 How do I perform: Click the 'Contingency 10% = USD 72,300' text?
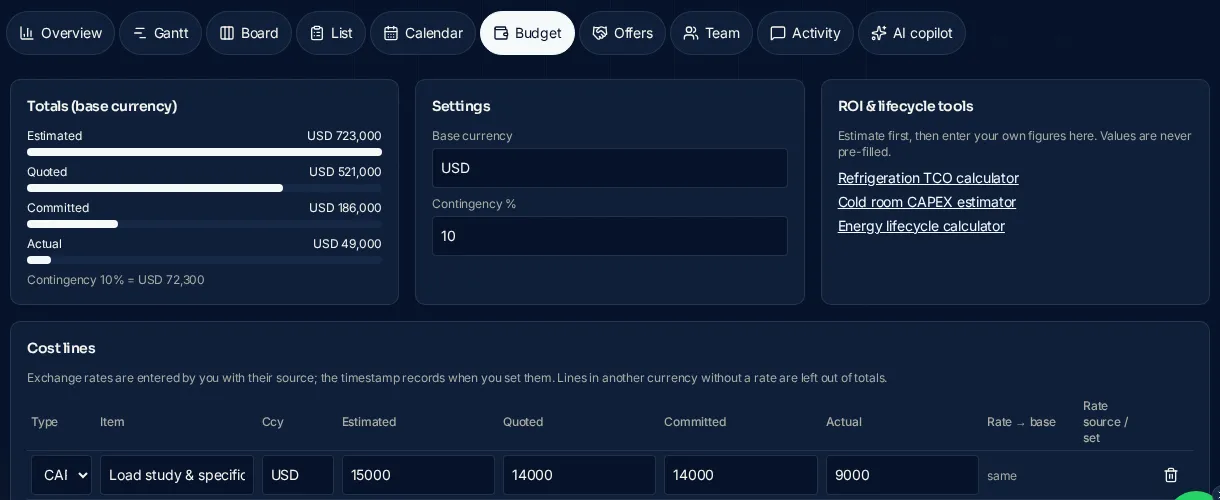116,280
